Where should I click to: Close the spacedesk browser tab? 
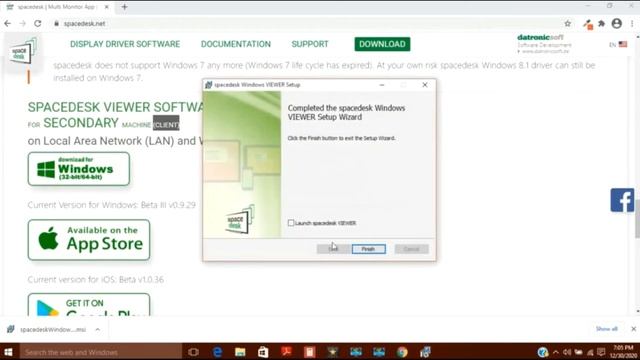pos(107,7)
